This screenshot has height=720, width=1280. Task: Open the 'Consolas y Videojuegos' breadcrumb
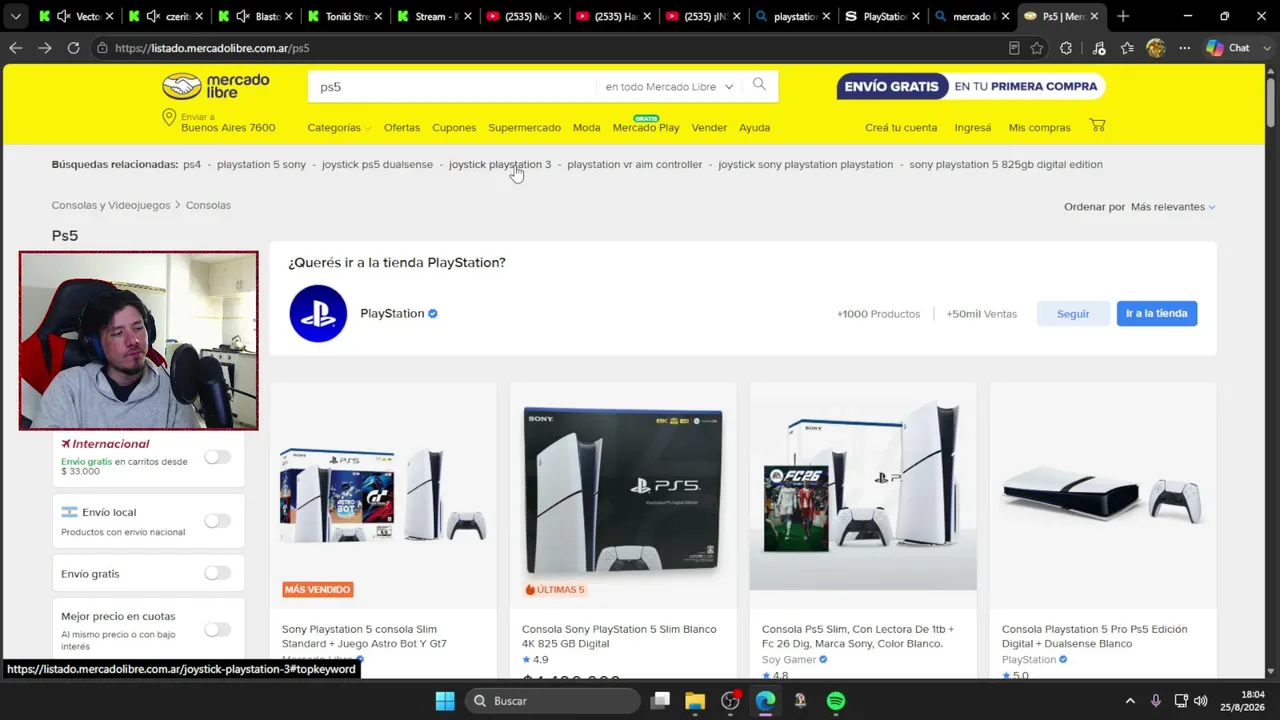(x=111, y=205)
